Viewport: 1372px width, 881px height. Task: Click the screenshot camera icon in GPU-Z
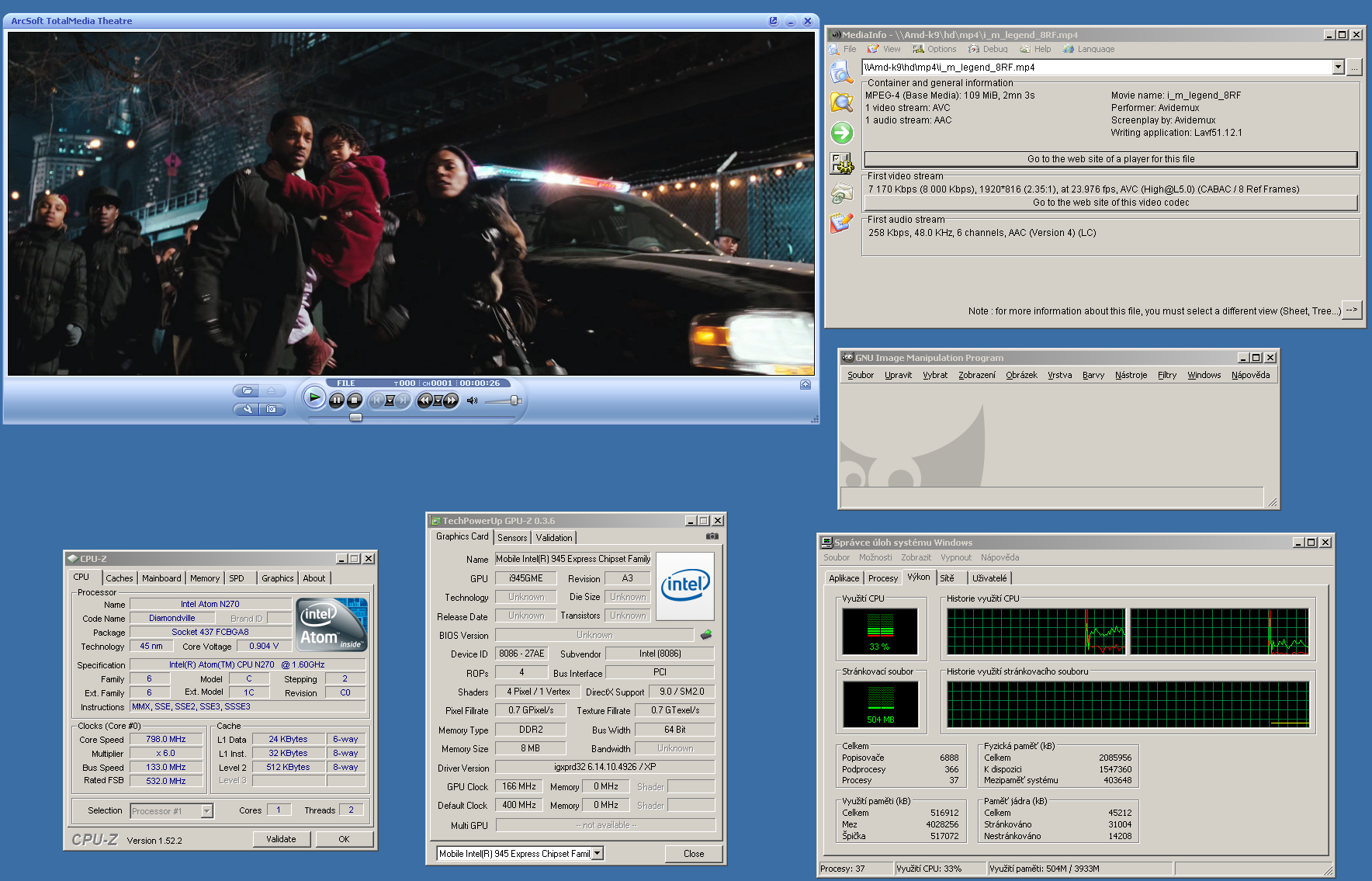(x=712, y=536)
